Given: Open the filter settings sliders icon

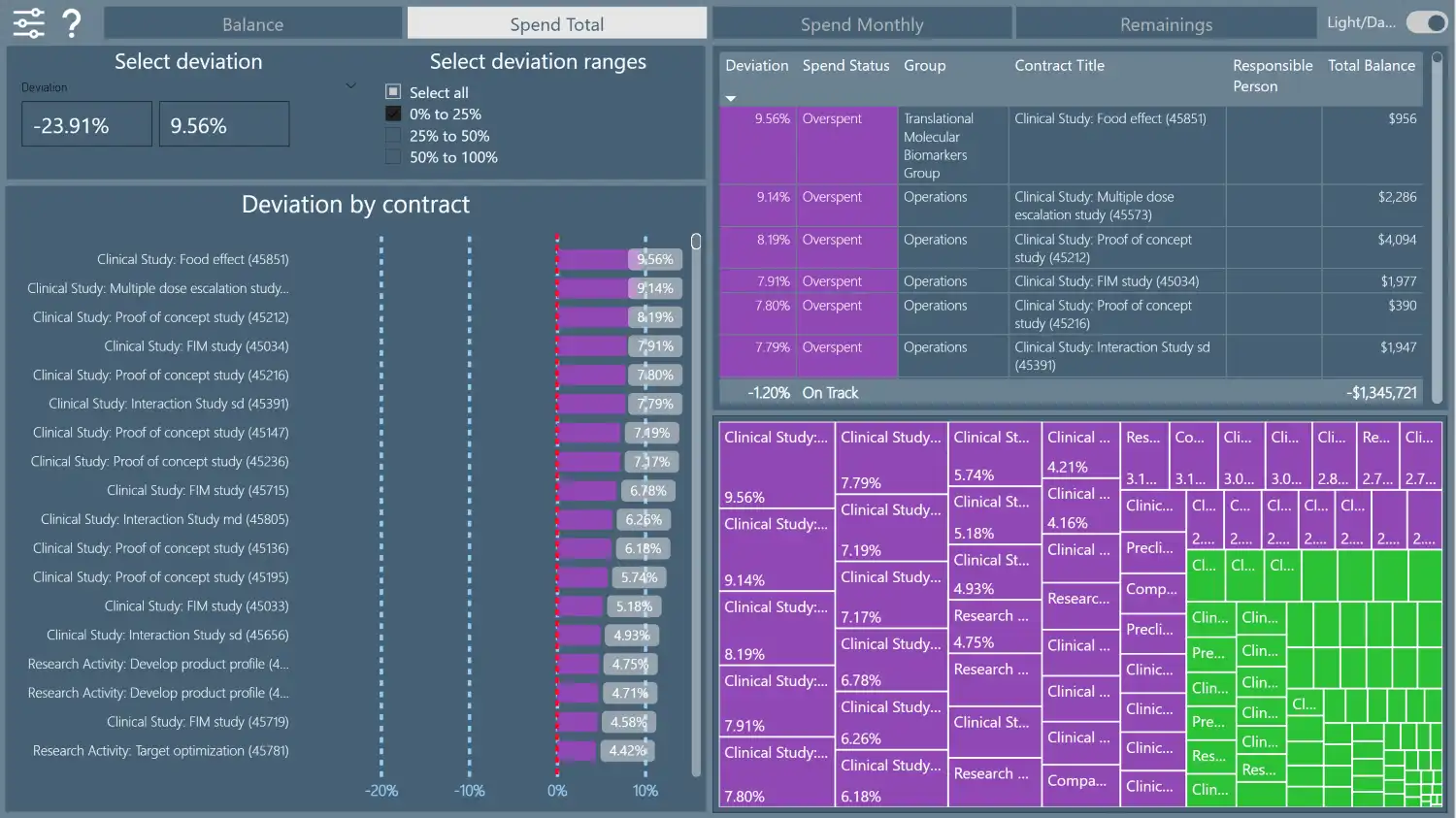Looking at the screenshot, I should (x=29, y=22).
